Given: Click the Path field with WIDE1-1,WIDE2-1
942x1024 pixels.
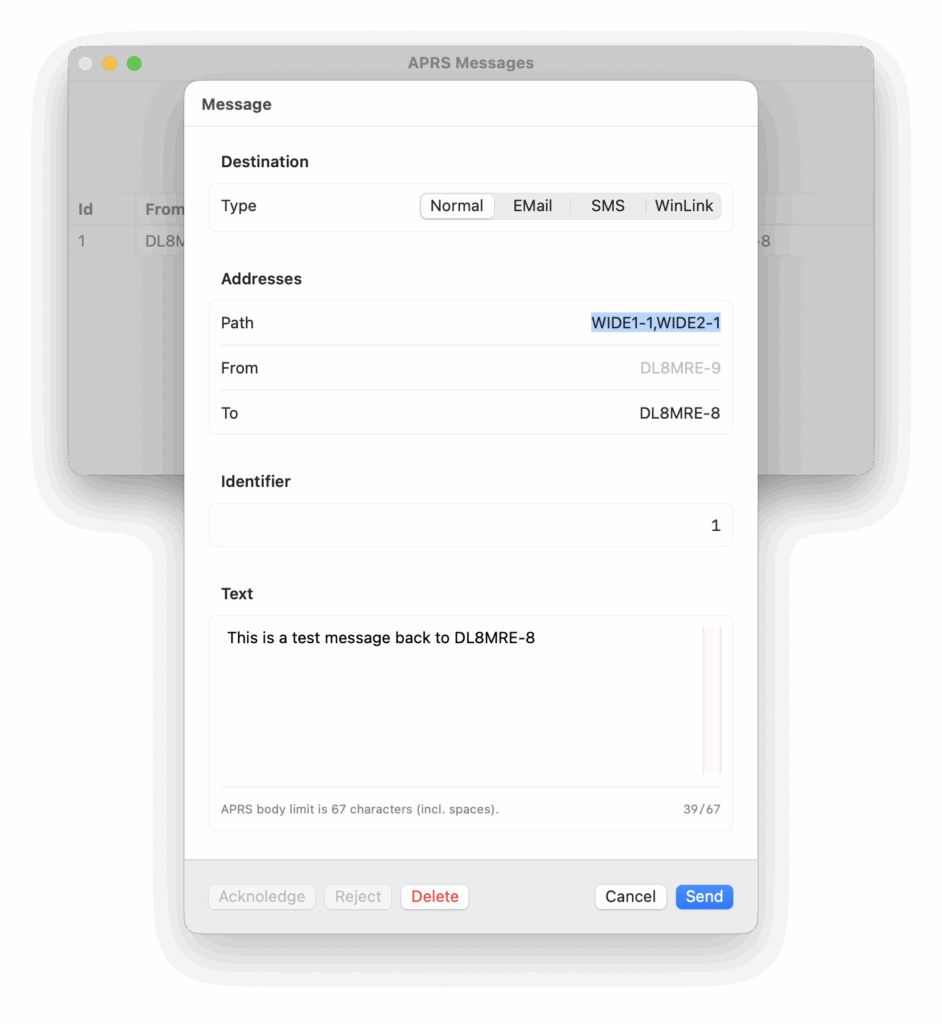Looking at the screenshot, I should pos(655,323).
